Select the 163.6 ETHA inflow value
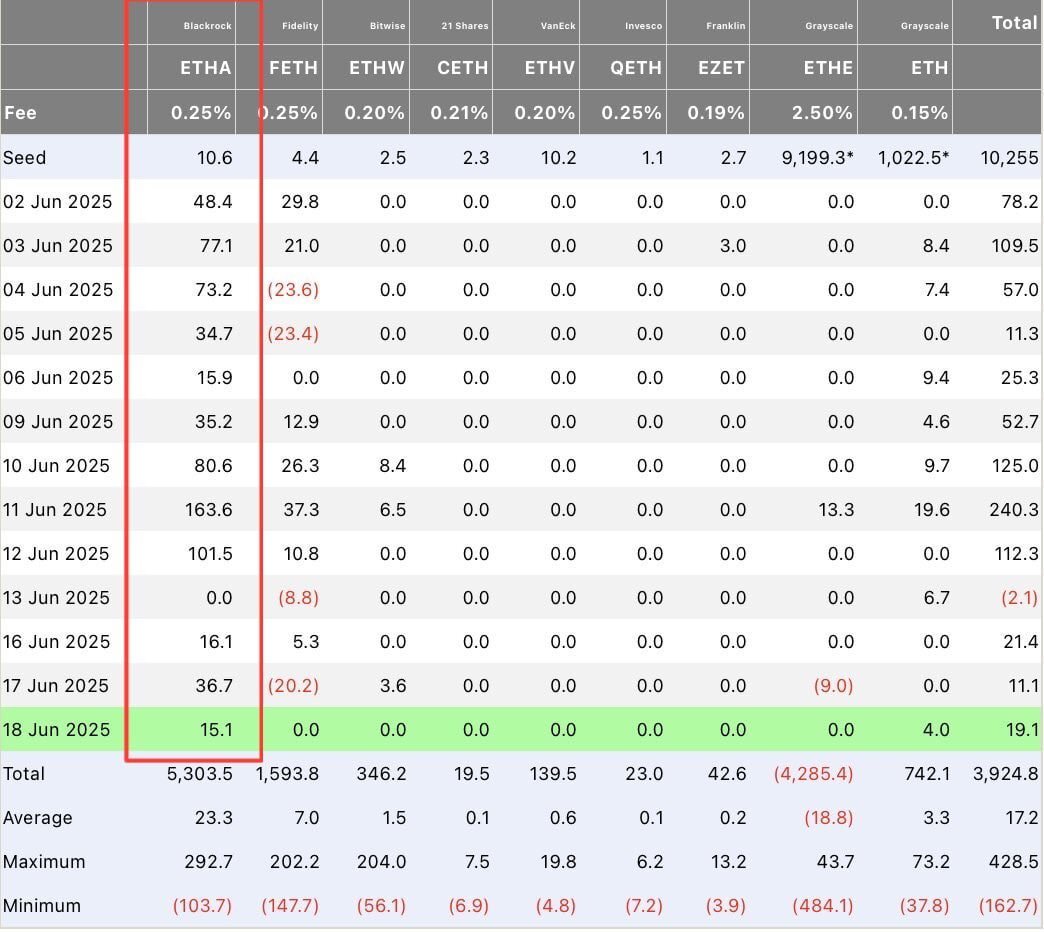The width and height of the screenshot is (1044, 932). point(208,509)
